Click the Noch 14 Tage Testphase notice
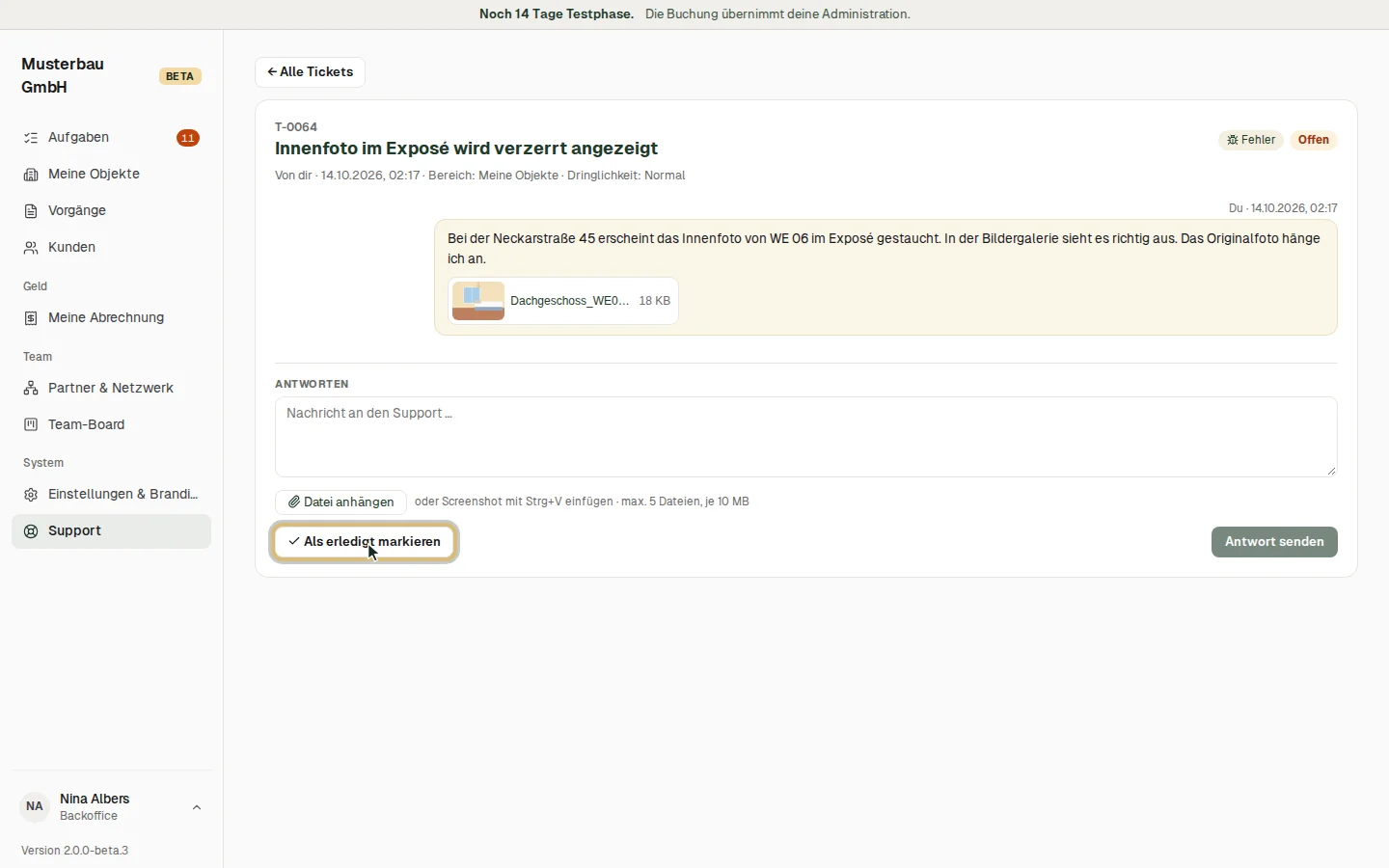 [557, 14]
